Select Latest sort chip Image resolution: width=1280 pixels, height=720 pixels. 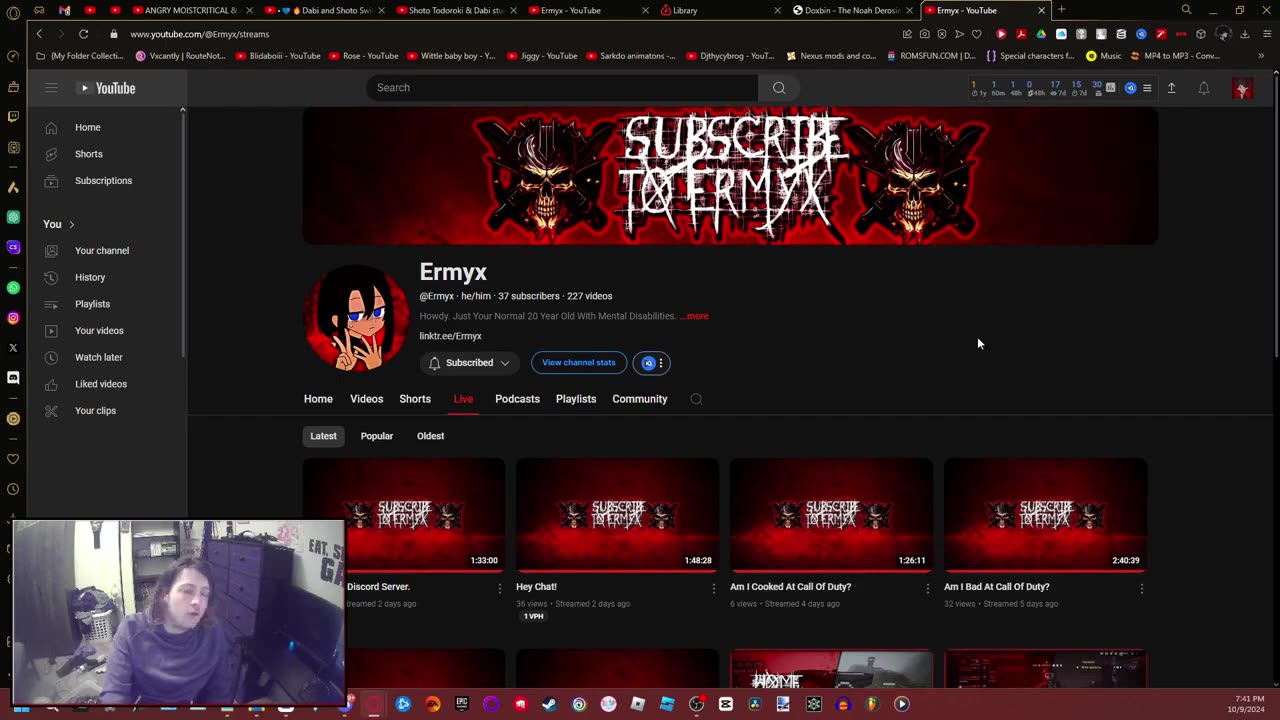point(323,436)
